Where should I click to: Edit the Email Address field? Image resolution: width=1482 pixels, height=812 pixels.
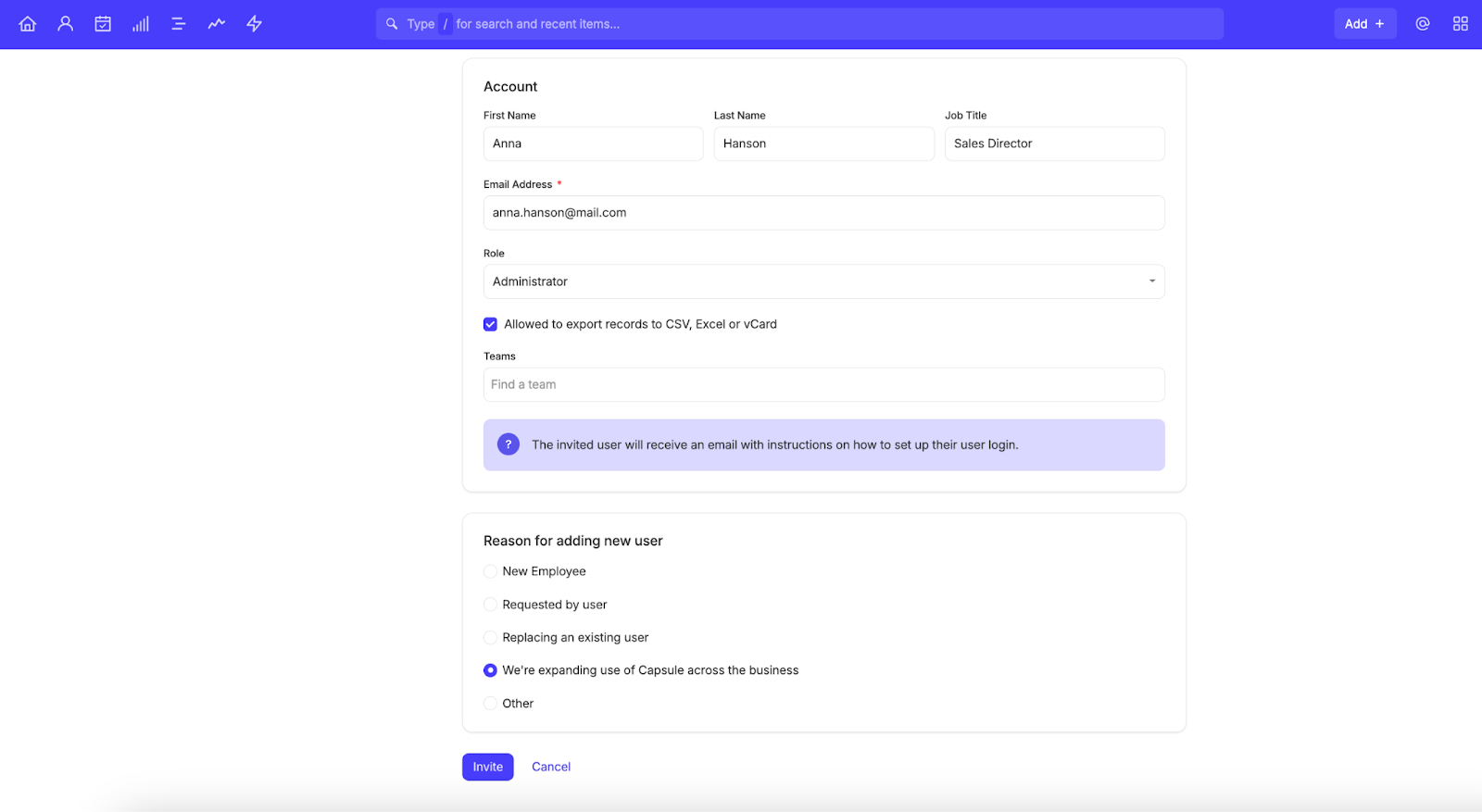(823, 213)
